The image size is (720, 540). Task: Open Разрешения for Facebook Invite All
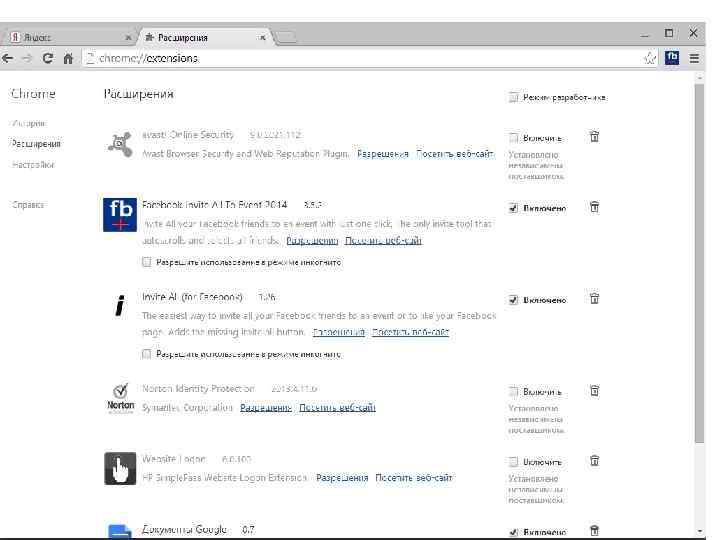click(312, 241)
